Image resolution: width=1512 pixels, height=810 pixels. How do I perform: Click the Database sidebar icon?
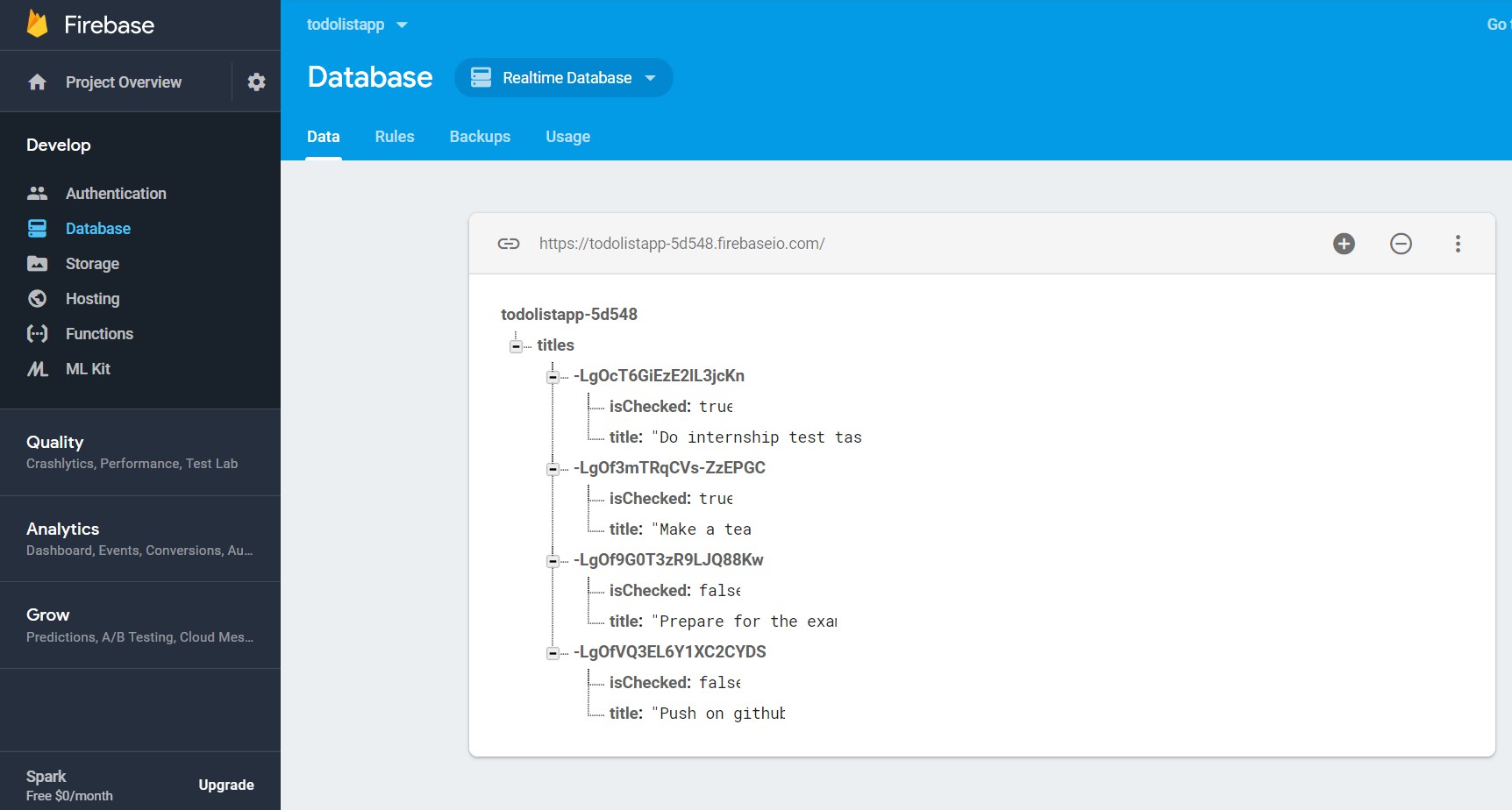point(37,228)
